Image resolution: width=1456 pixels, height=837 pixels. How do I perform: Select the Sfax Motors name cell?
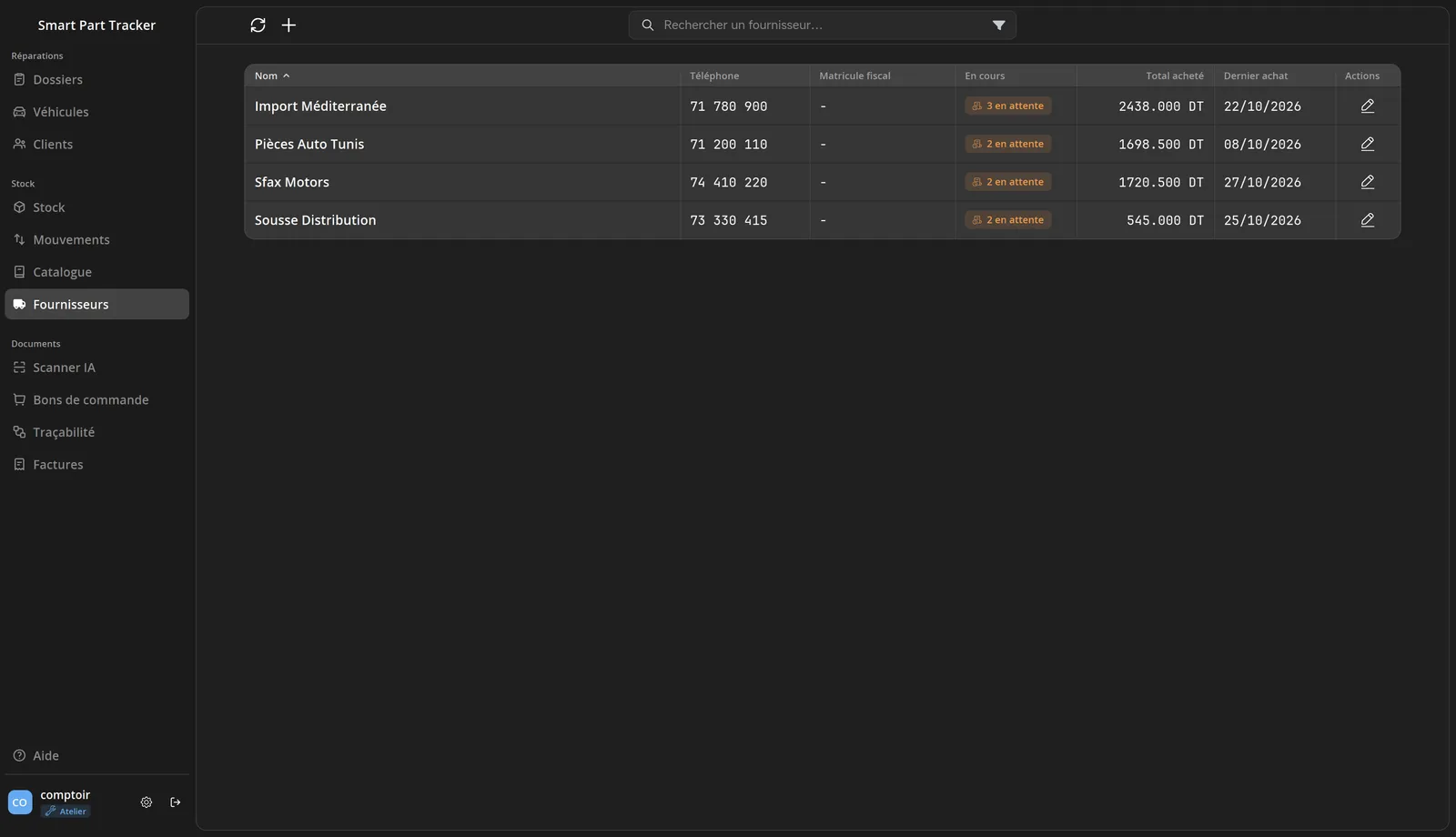(462, 182)
